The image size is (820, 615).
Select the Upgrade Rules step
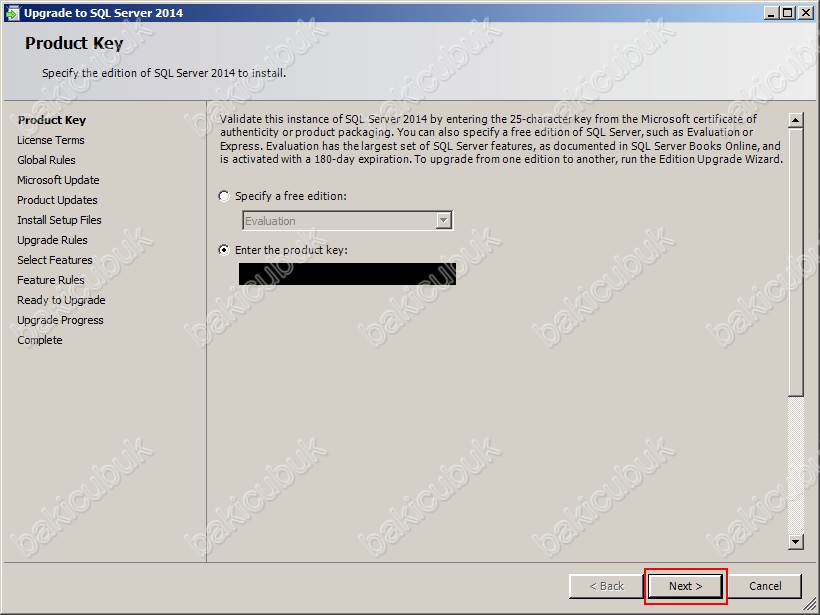52,240
